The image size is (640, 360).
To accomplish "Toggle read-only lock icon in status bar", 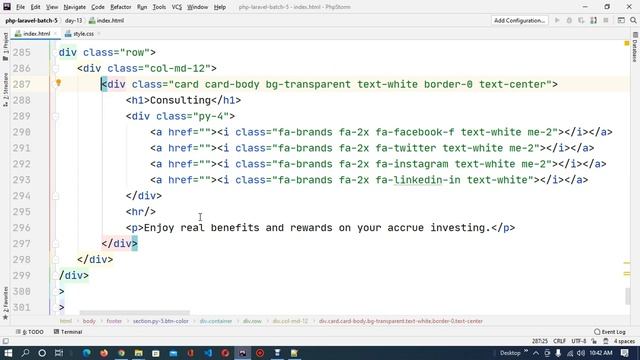I will (594, 341).
